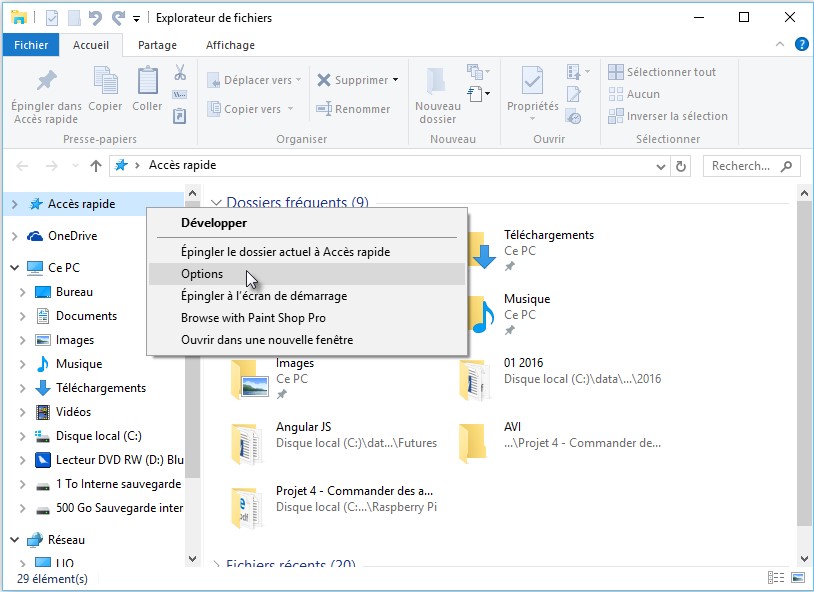Open the help question mark icon
Screen dimensions: 814x592
click(x=801, y=45)
